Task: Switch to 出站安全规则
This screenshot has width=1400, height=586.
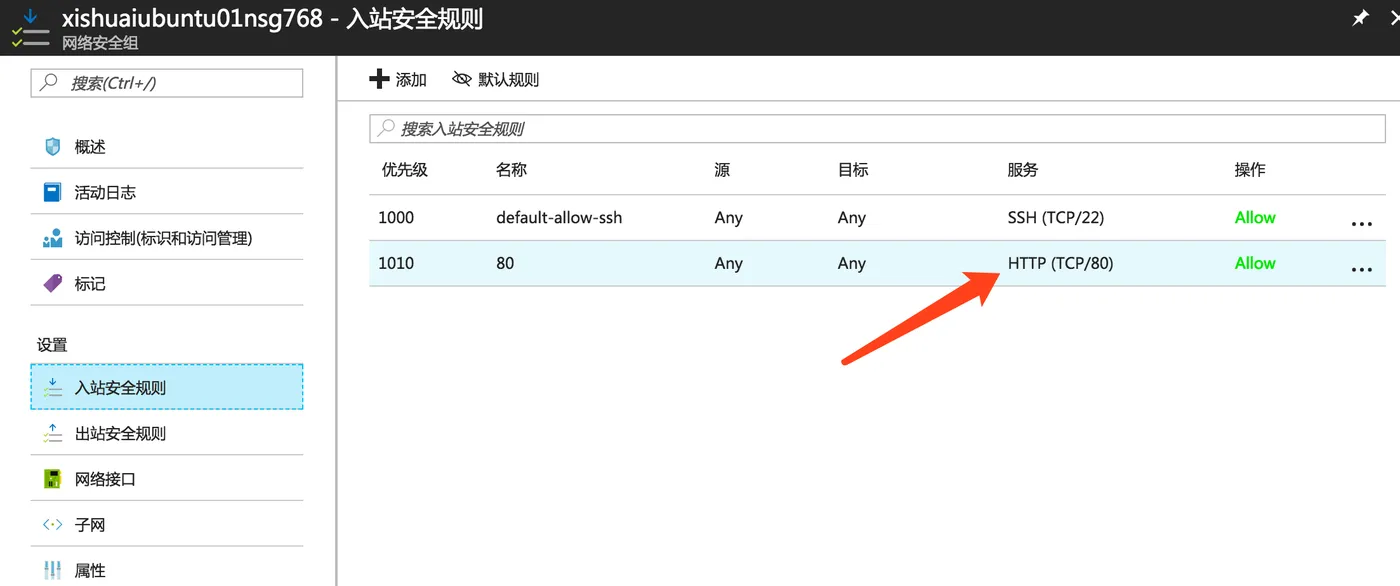Action: [167, 434]
